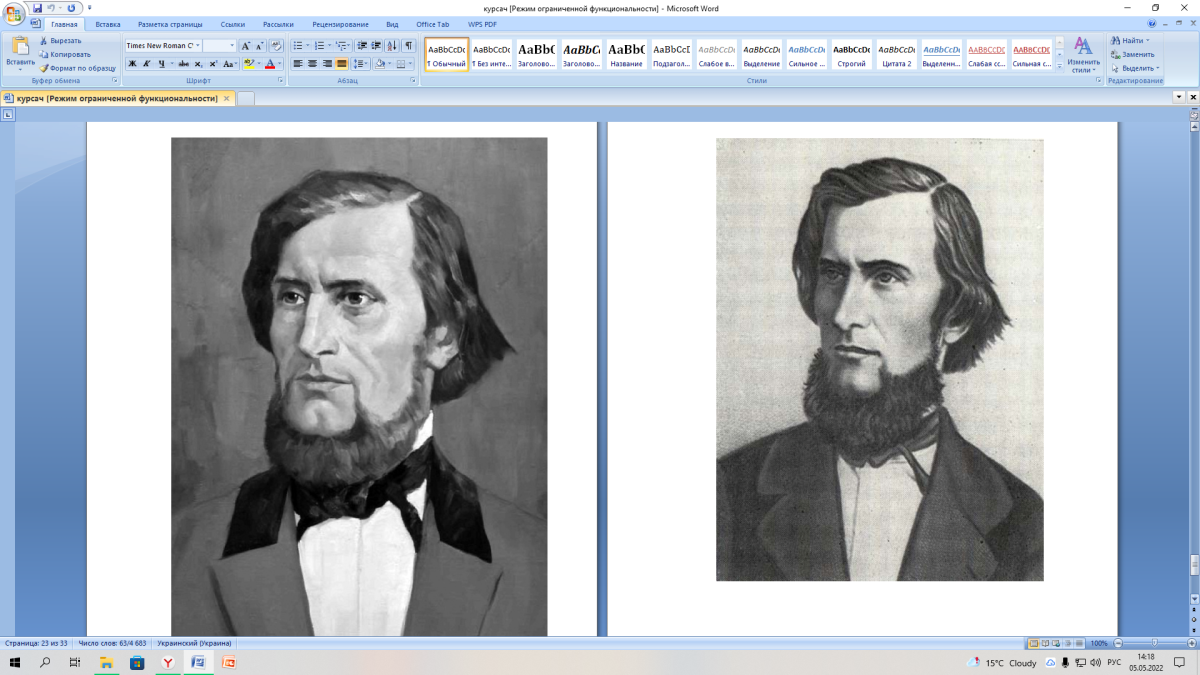The image size is (1200, 675).
Task: Expand the Найти (Find) dropdown arrow
Action: (x=1148, y=41)
